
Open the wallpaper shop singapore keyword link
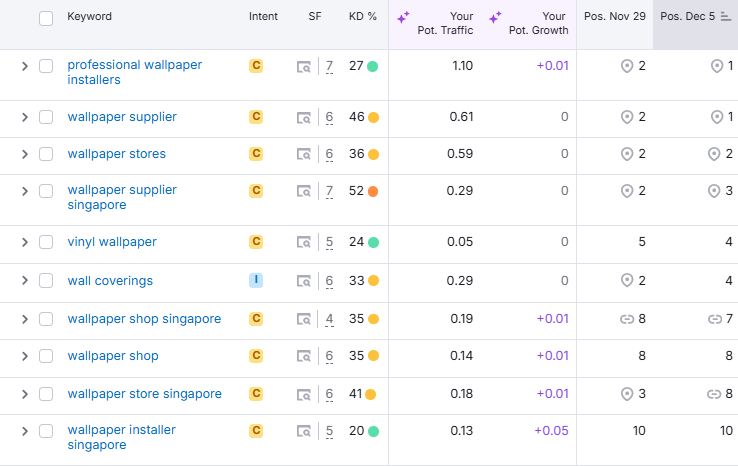pos(144,319)
